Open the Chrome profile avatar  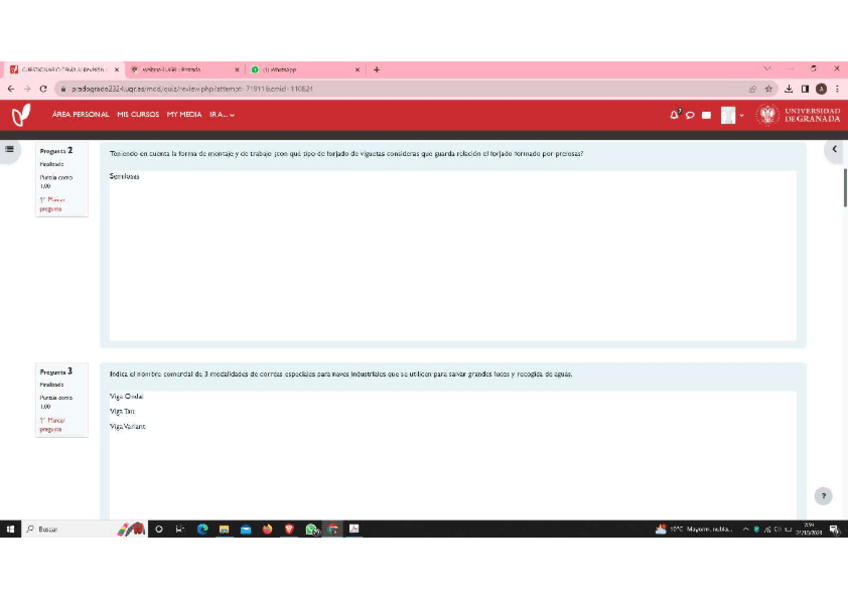tap(821, 89)
